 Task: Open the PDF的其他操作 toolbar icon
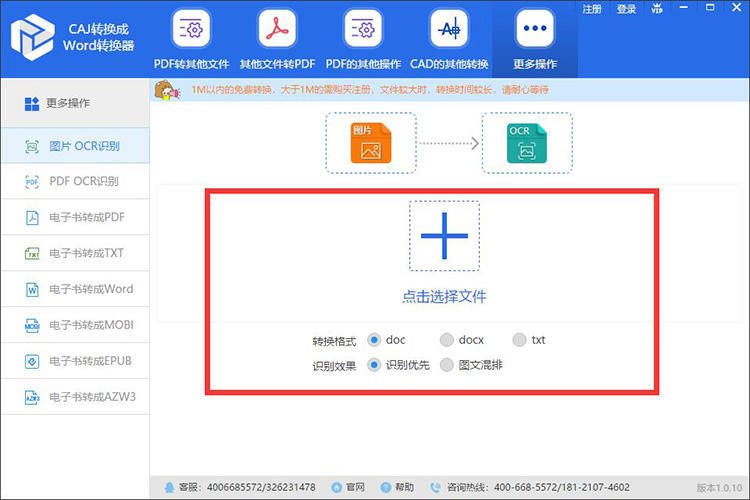tap(363, 29)
